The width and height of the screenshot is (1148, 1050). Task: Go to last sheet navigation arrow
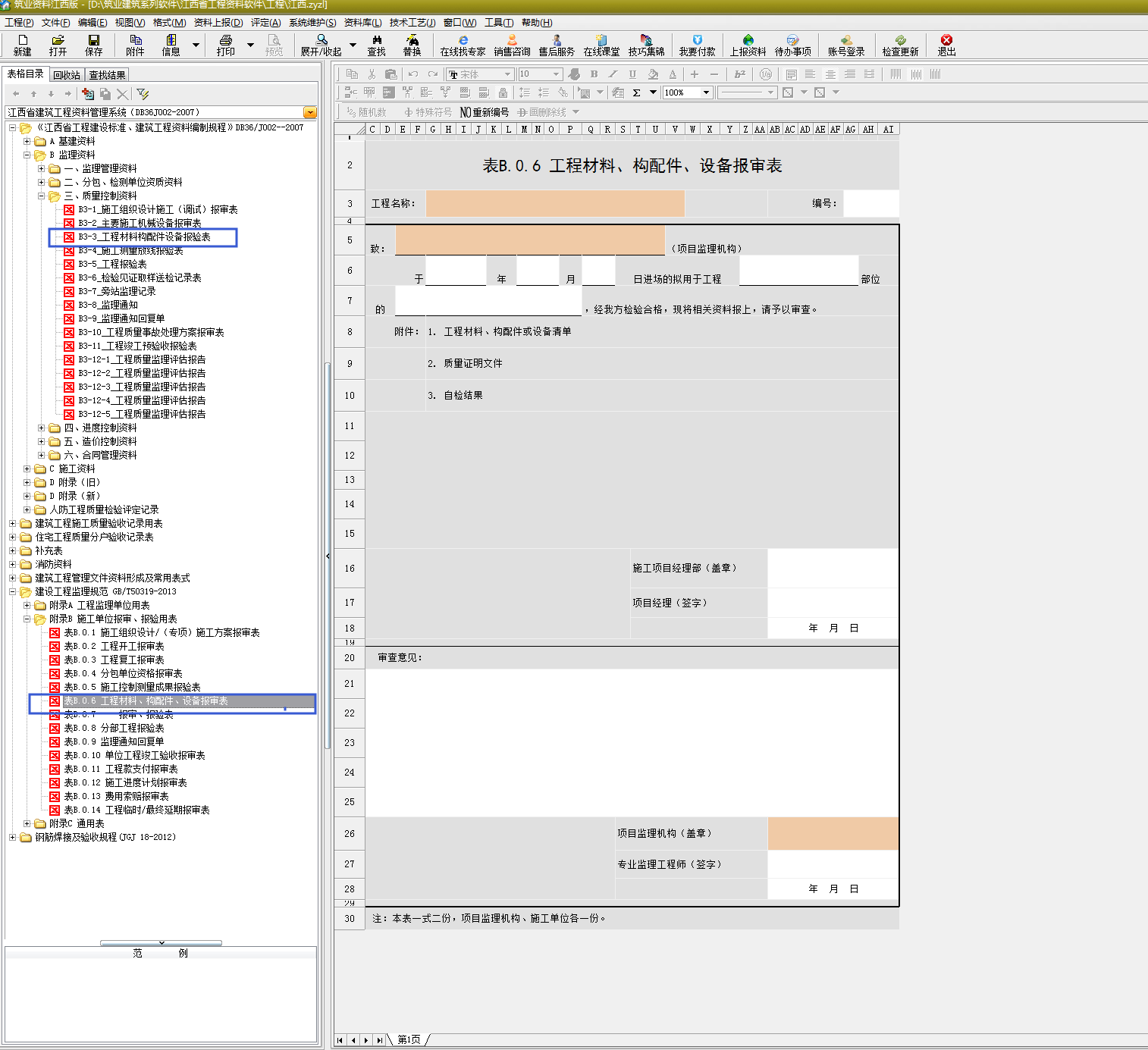[379, 1040]
